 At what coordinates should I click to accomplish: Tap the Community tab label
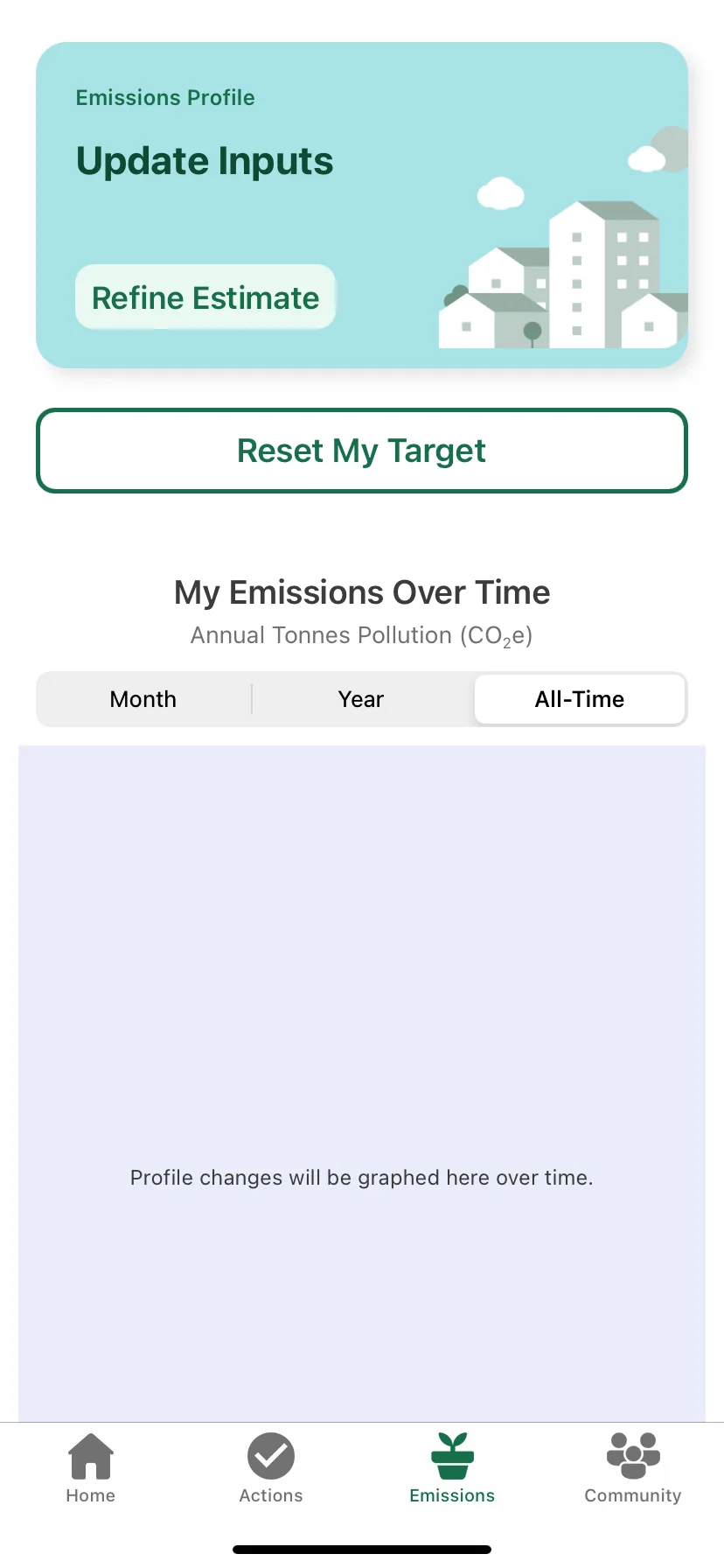point(633,1495)
